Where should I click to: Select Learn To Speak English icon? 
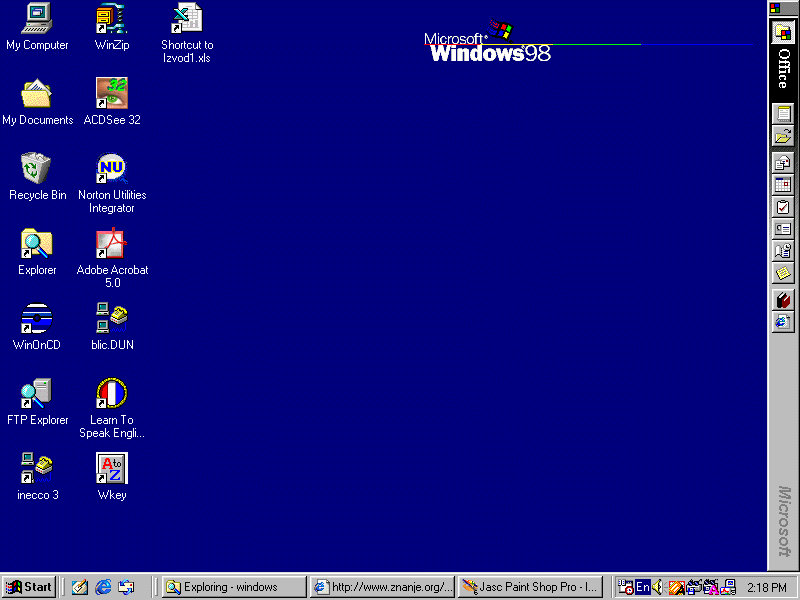point(112,393)
